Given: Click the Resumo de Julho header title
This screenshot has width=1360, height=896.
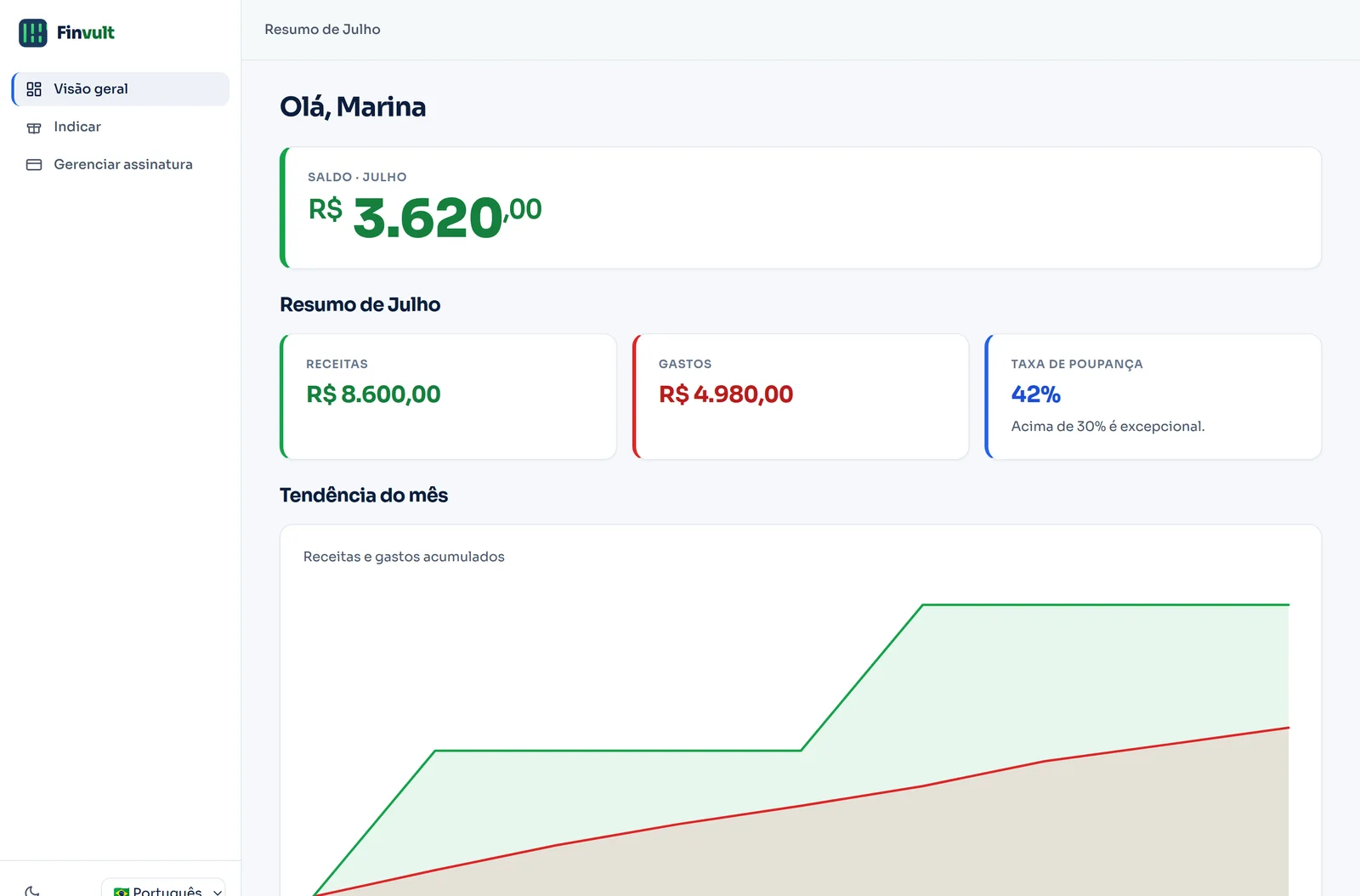Looking at the screenshot, I should pyautogui.click(x=322, y=30).
